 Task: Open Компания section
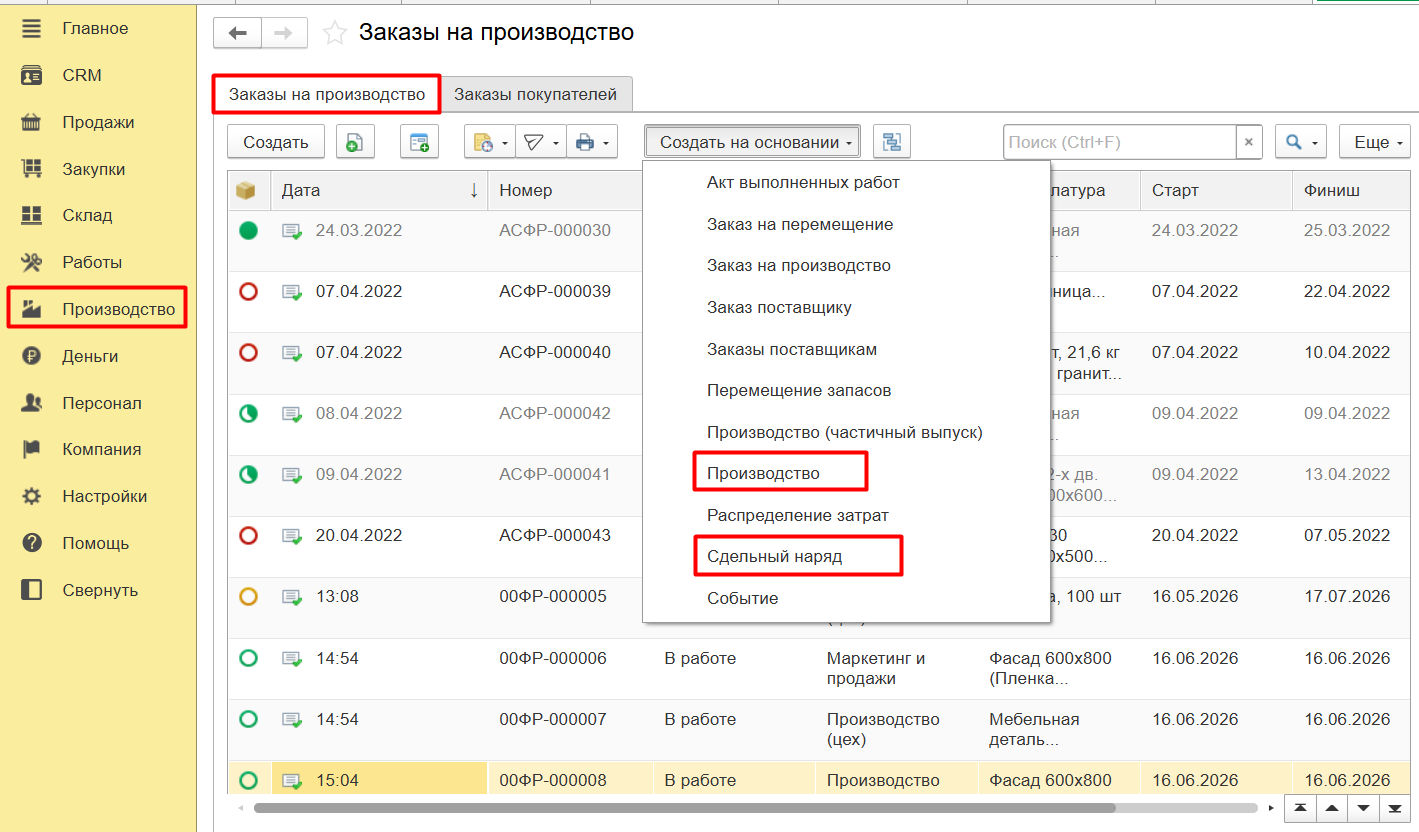(101, 449)
